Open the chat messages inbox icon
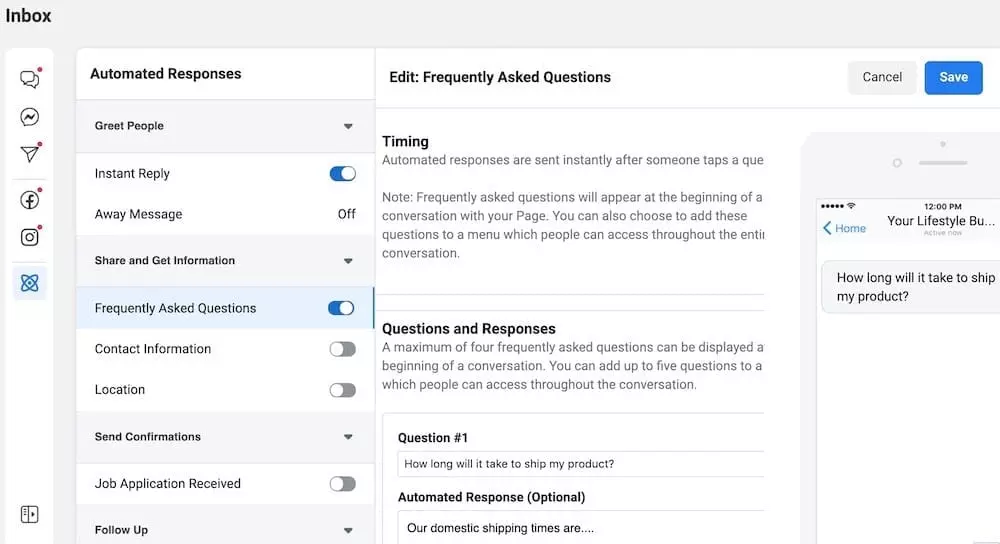Screen dimensions: 1000x544 point(30,79)
